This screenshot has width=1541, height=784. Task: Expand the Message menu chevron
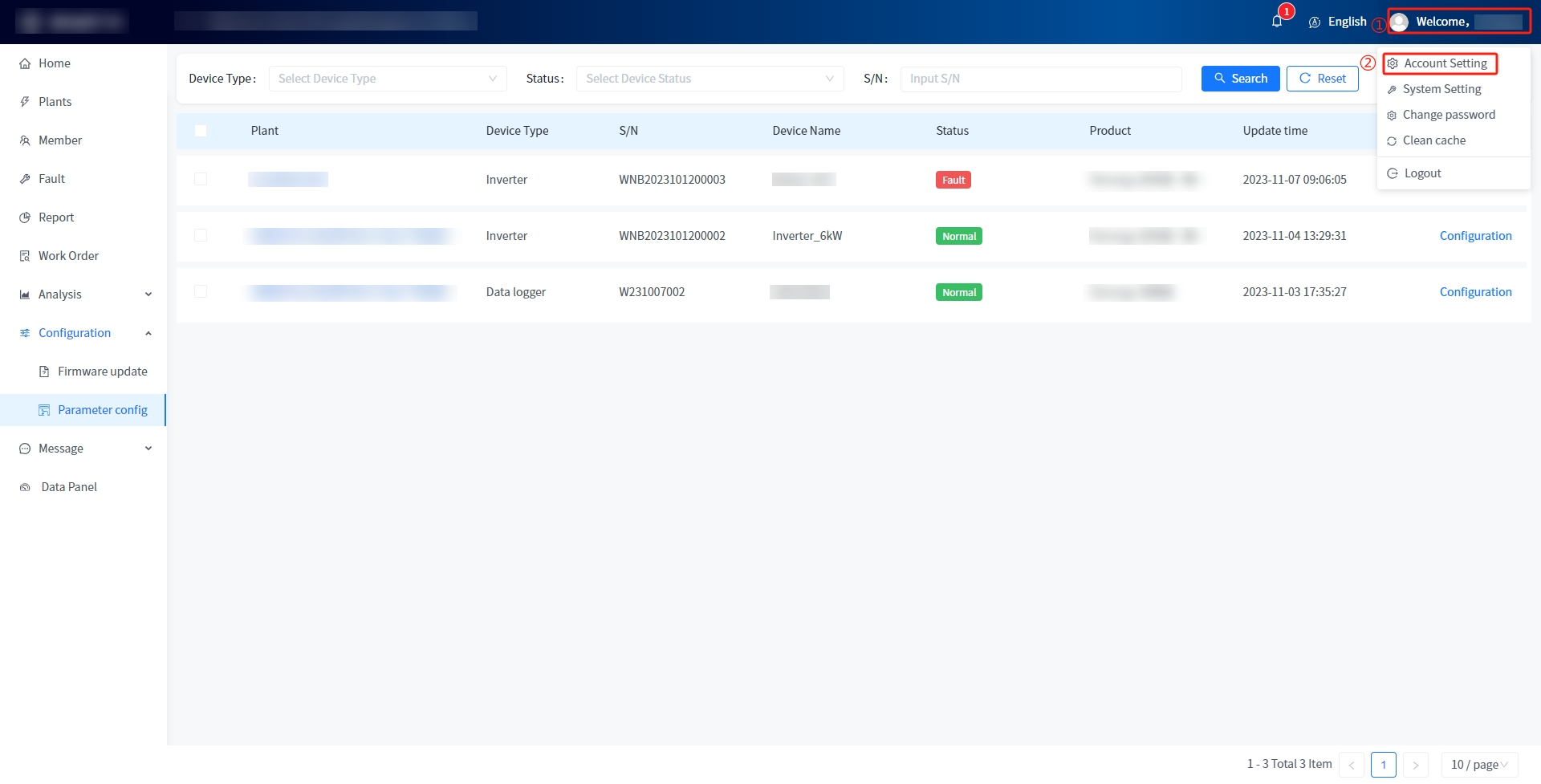pos(148,449)
